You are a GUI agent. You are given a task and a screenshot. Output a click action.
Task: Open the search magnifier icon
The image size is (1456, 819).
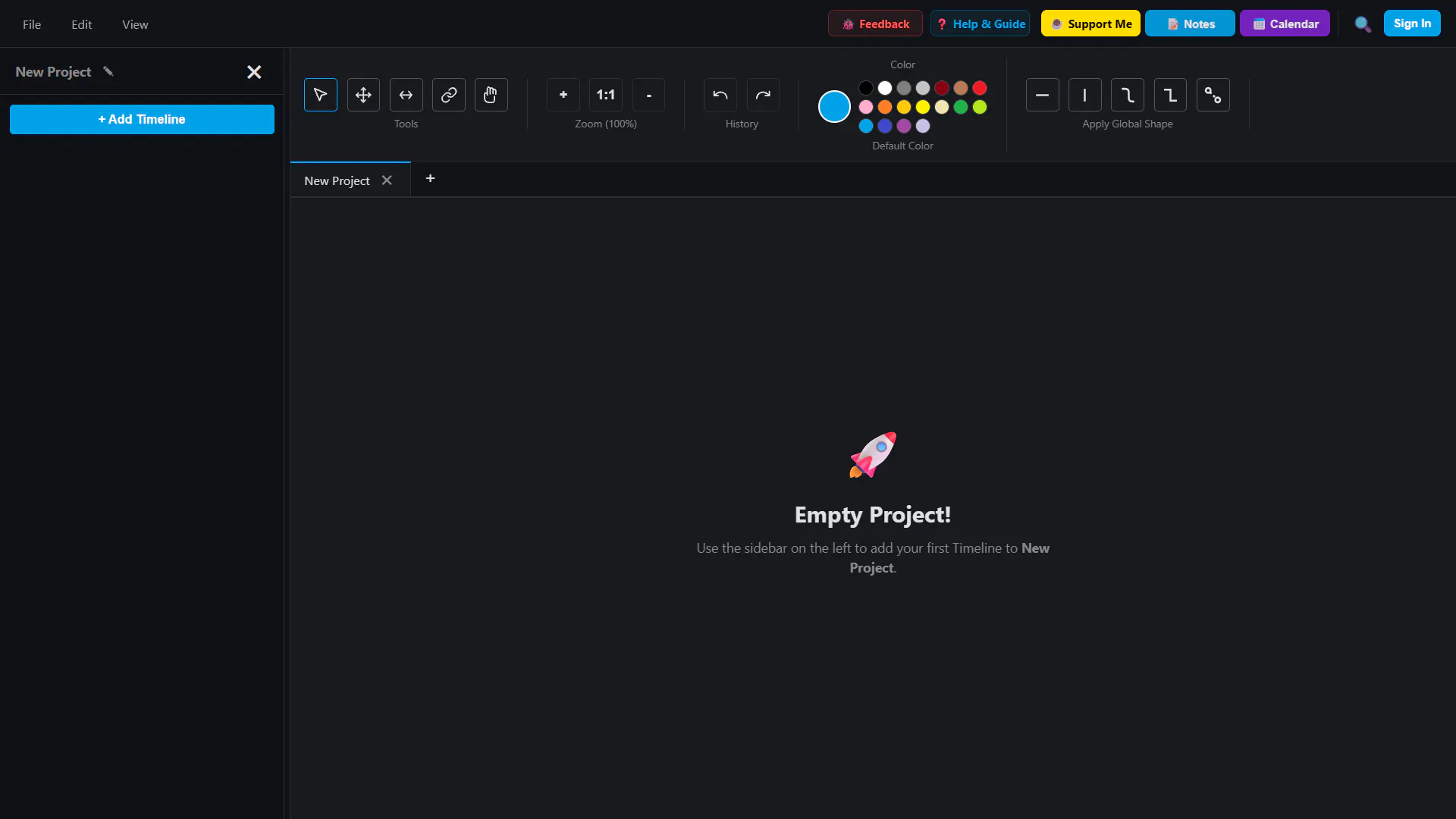[1363, 24]
